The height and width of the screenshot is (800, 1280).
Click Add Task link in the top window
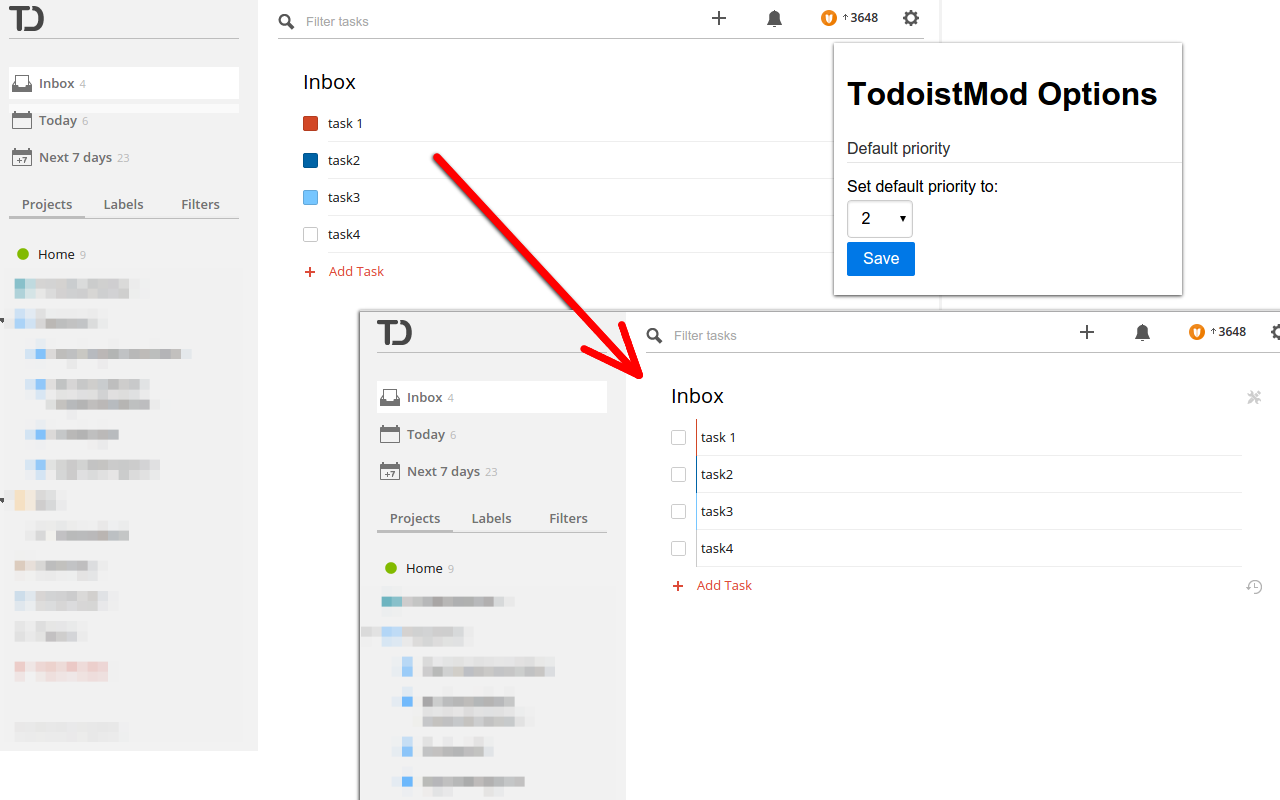356,272
